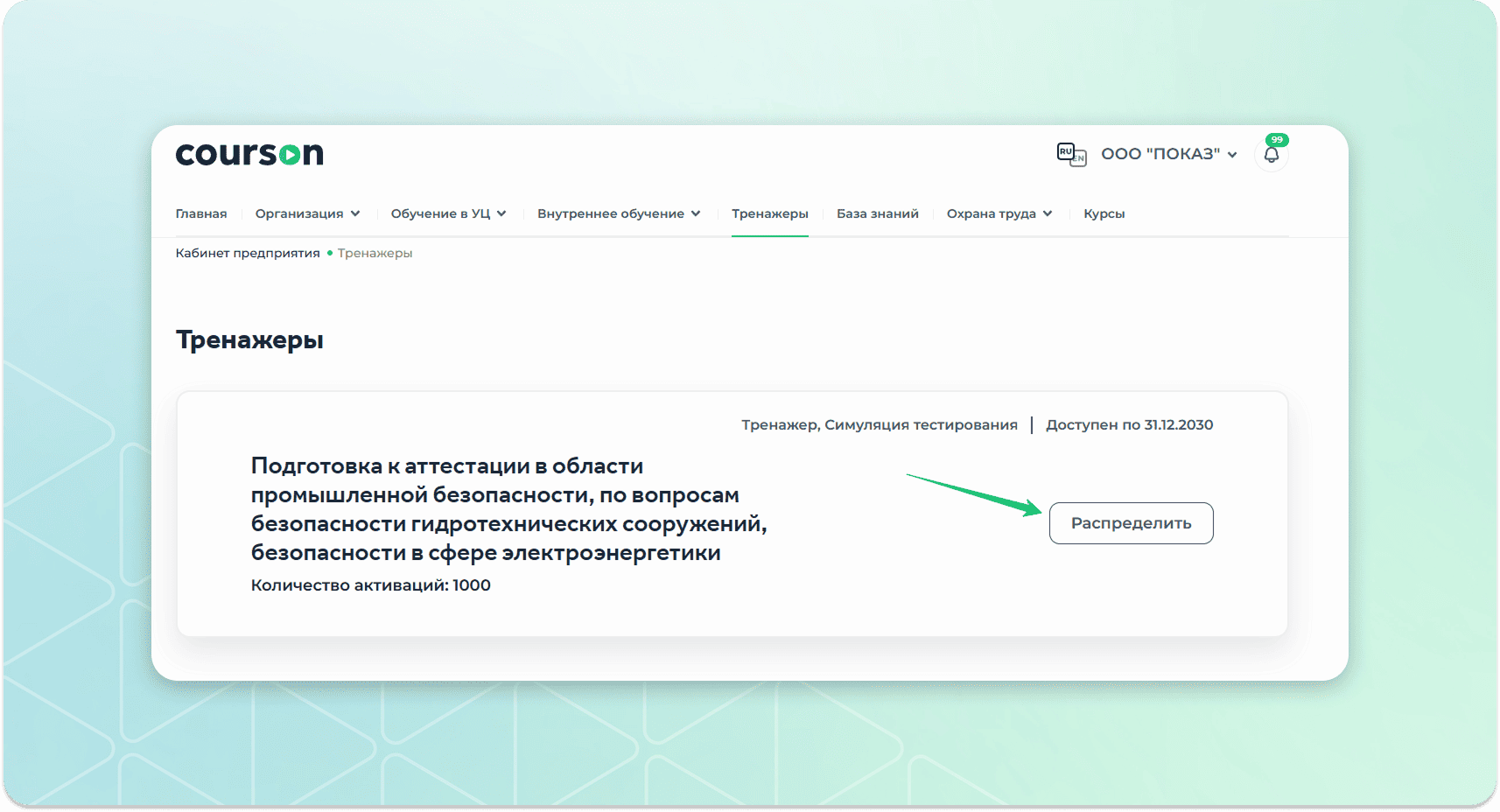
Task: Open the База знаний section
Action: (877, 213)
